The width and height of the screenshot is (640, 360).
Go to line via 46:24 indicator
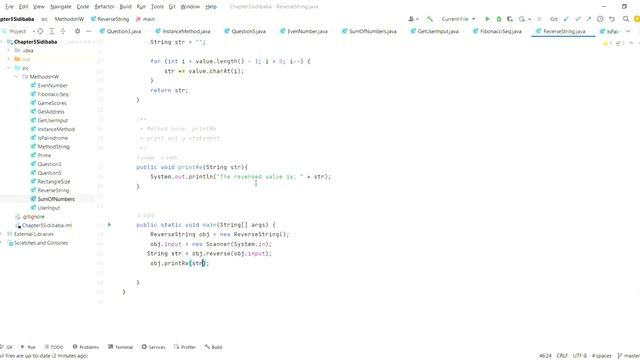(545, 356)
